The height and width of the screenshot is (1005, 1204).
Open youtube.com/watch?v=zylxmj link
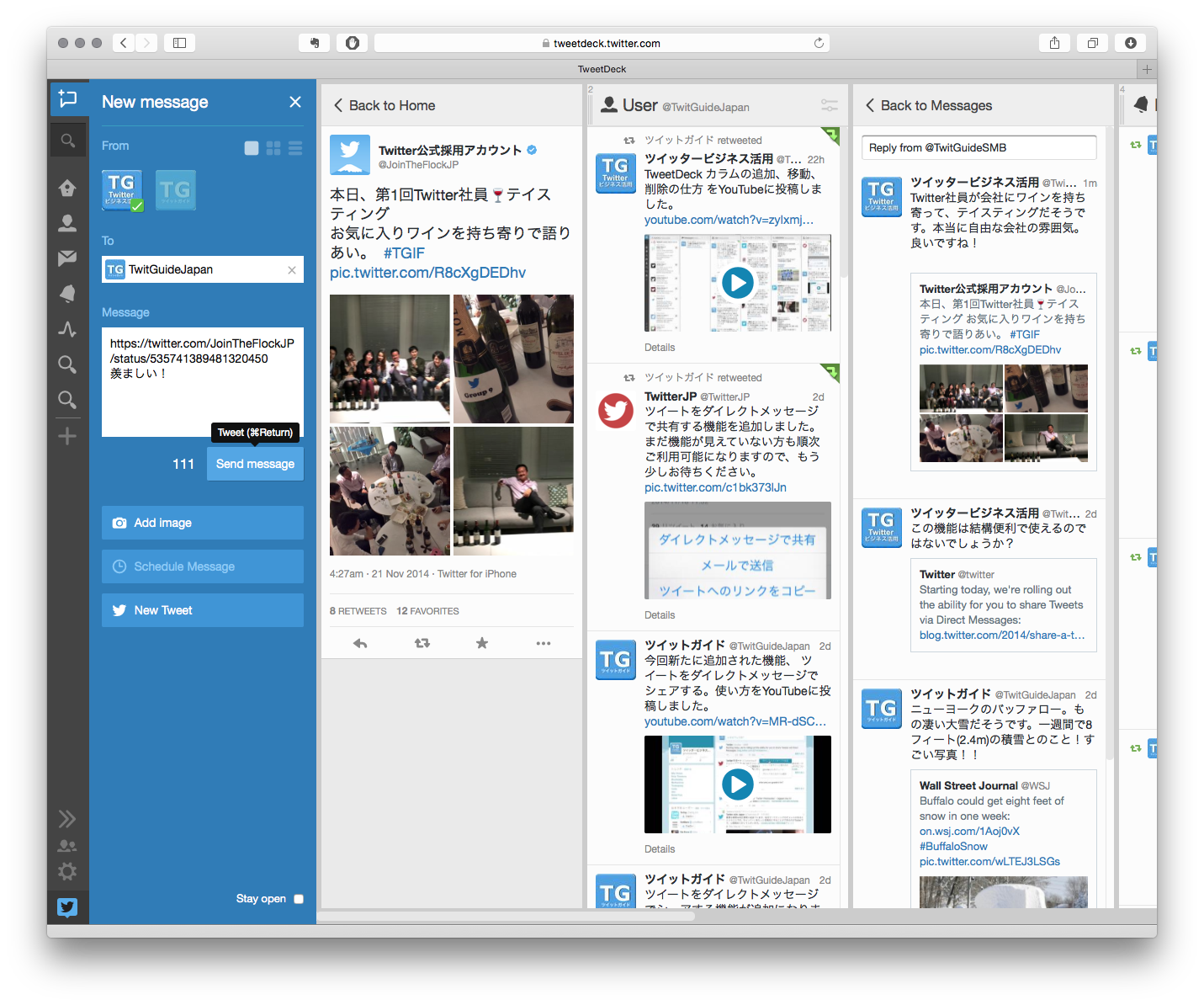[x=729, y=220]
